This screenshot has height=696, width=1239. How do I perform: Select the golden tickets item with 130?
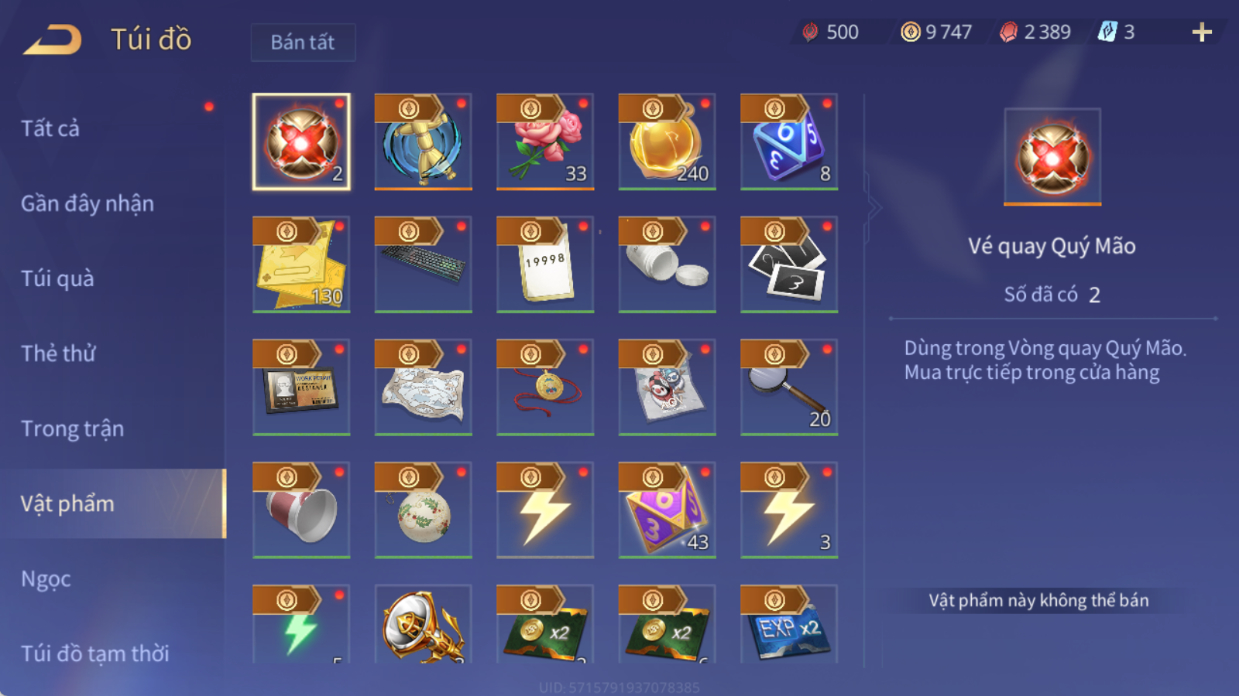[x=301, y=265]
